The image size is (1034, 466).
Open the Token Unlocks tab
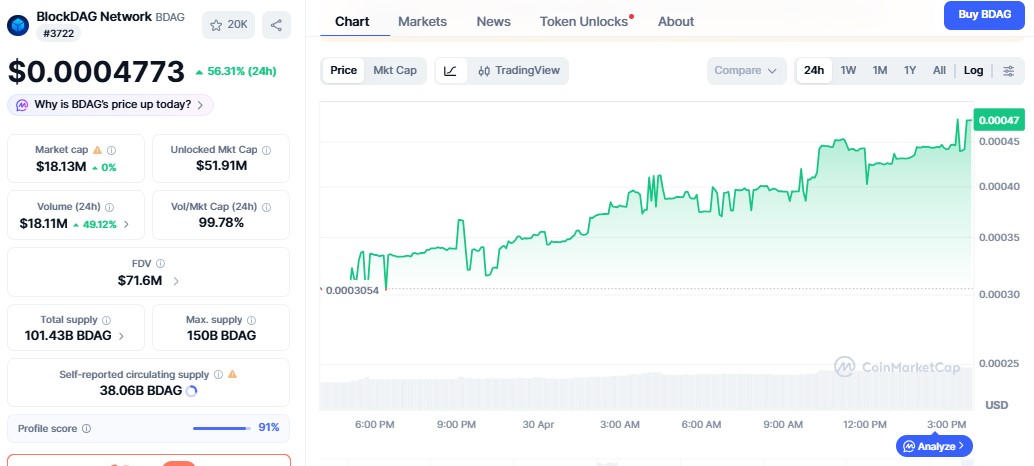click(x=584, y=22)
